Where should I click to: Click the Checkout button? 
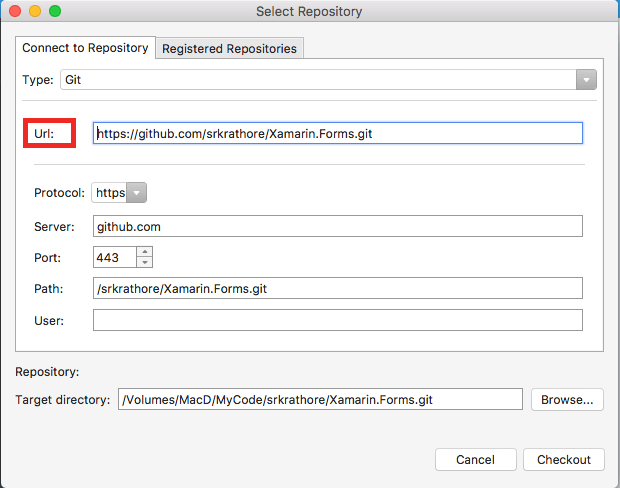click(564, 459)
